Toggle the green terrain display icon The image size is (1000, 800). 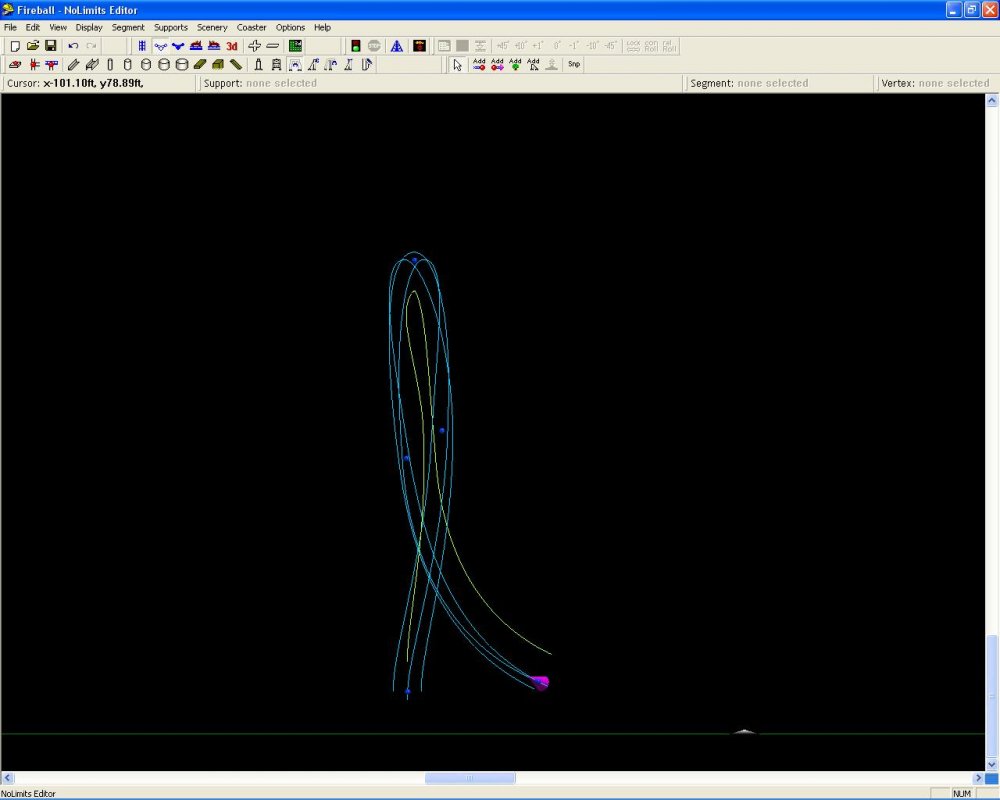(x=295, y=46)
